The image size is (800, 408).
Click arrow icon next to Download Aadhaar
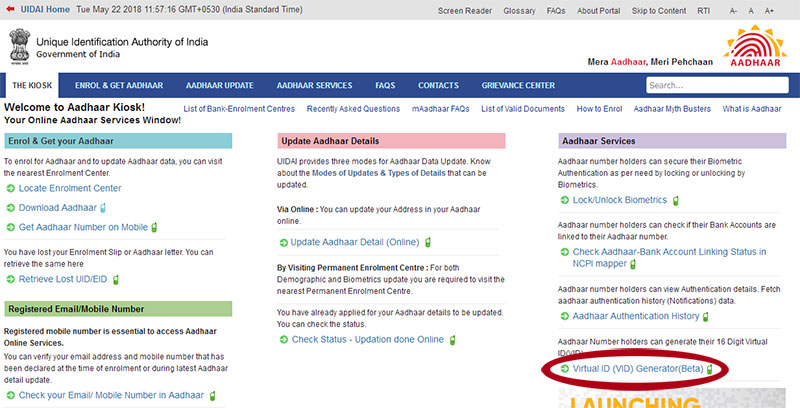click(x=11, y=208)
